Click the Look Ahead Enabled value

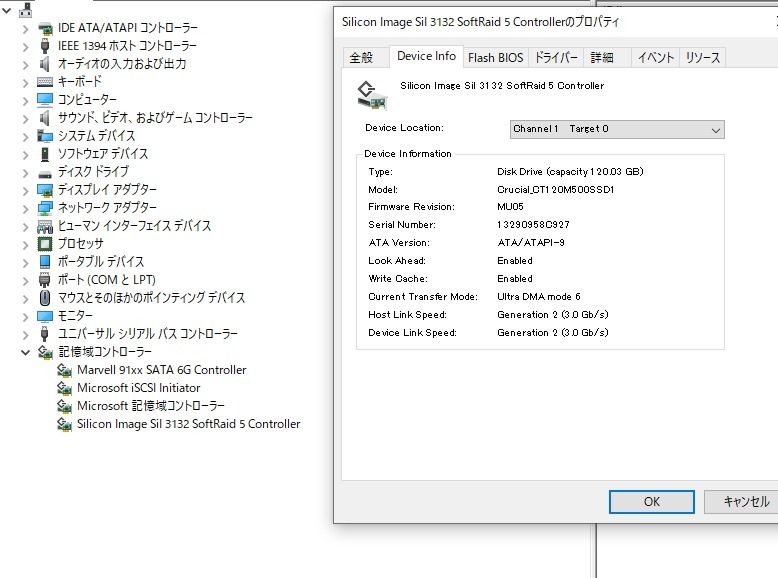[515, 261]
